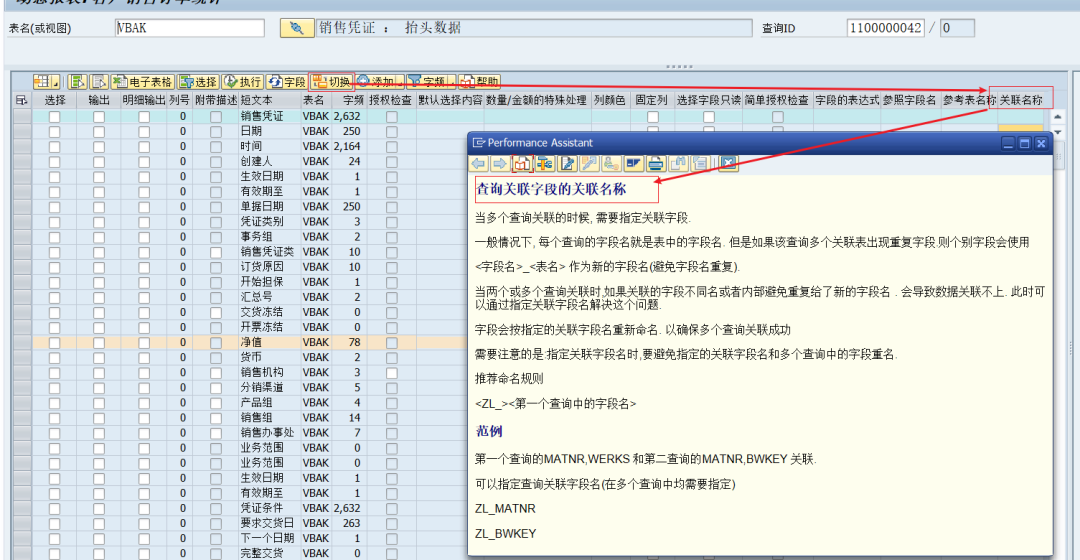Image resolution: width=1080 pixels, height=560 pixels.
Task: Click the page list icon in Performance Assistant toolbar
Action: tap(700, 163)
